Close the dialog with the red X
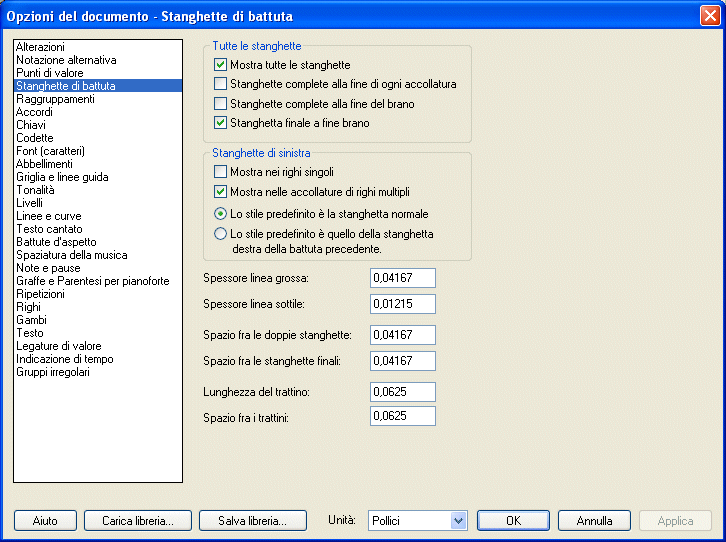Image resolution: width=726 pixels, height=542 pixels. (x=710, y=15)
